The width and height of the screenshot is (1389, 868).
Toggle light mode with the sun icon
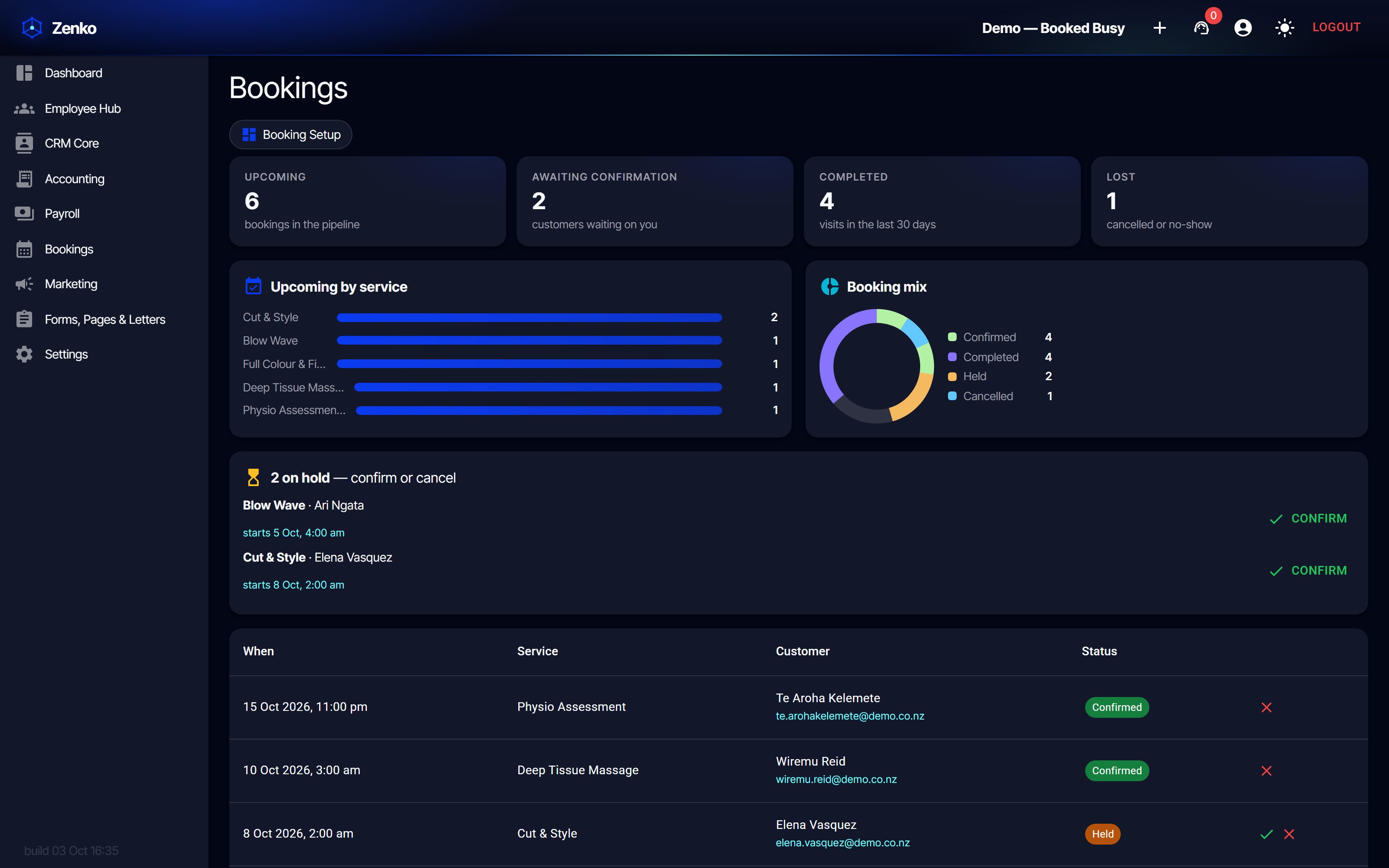point(1284,27)
